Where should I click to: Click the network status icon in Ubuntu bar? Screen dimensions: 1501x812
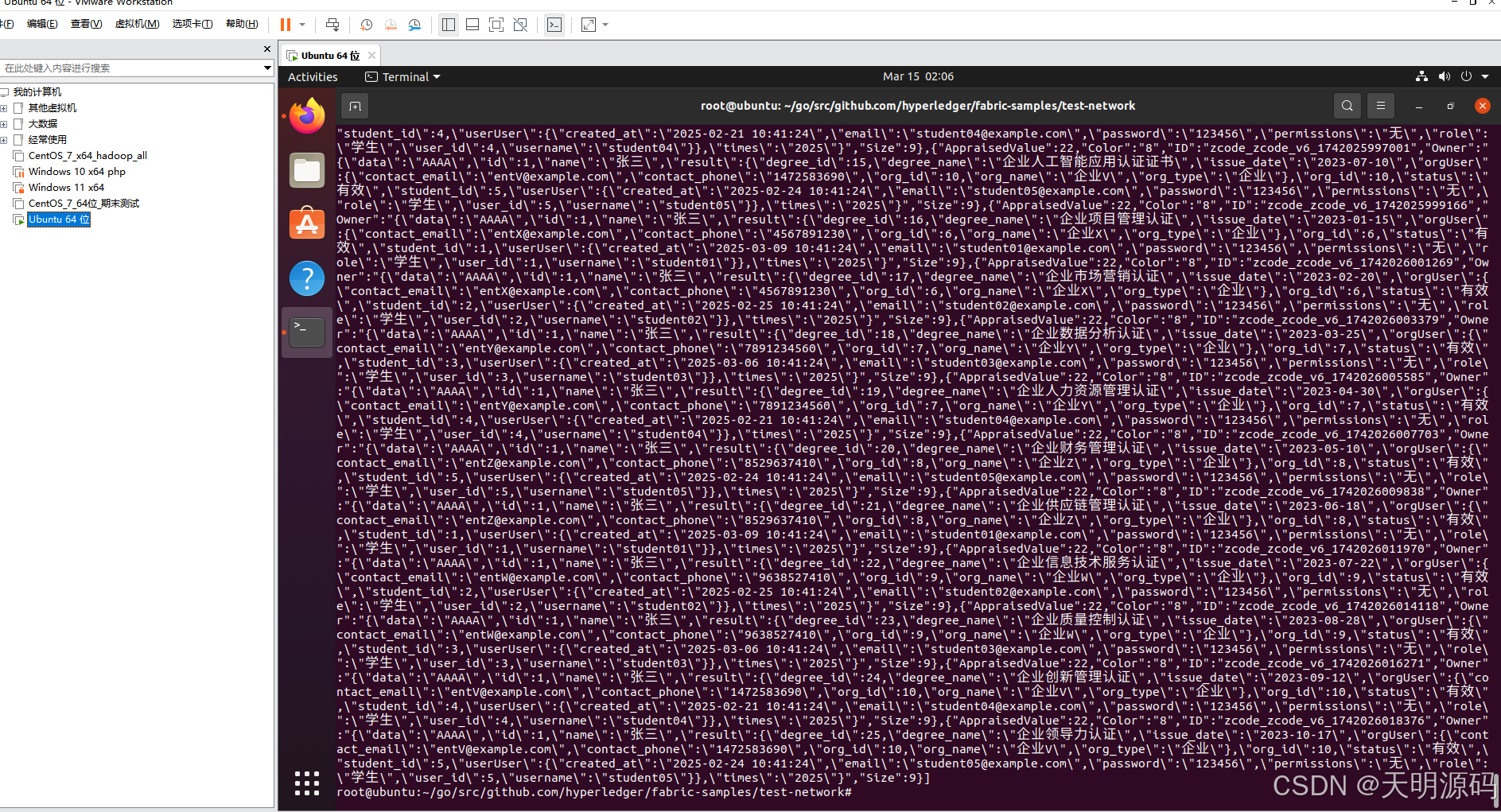tap(1421, 77)
